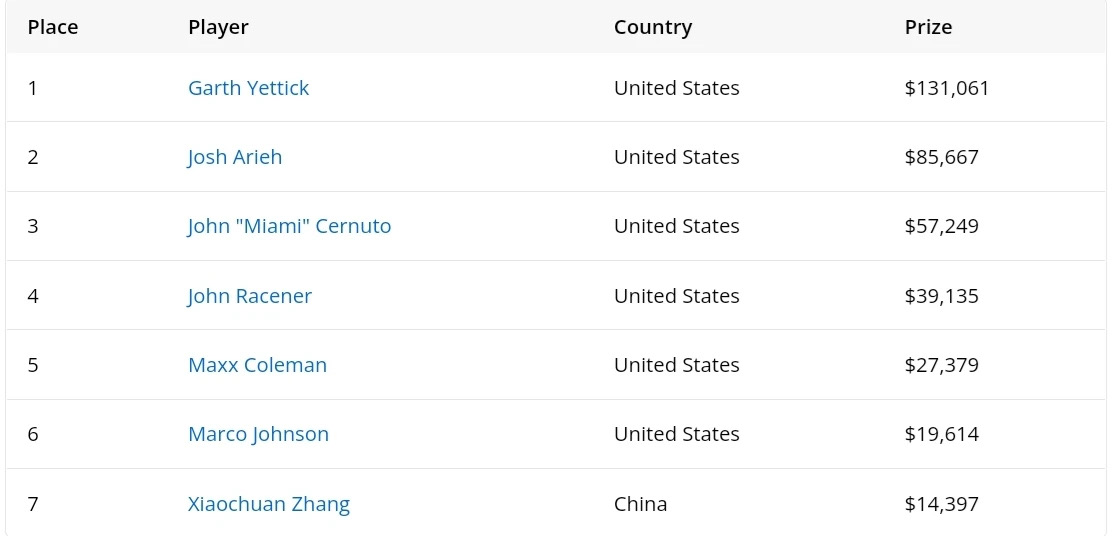Click the Player column header
1112x536 pixels.
point(218,27)
